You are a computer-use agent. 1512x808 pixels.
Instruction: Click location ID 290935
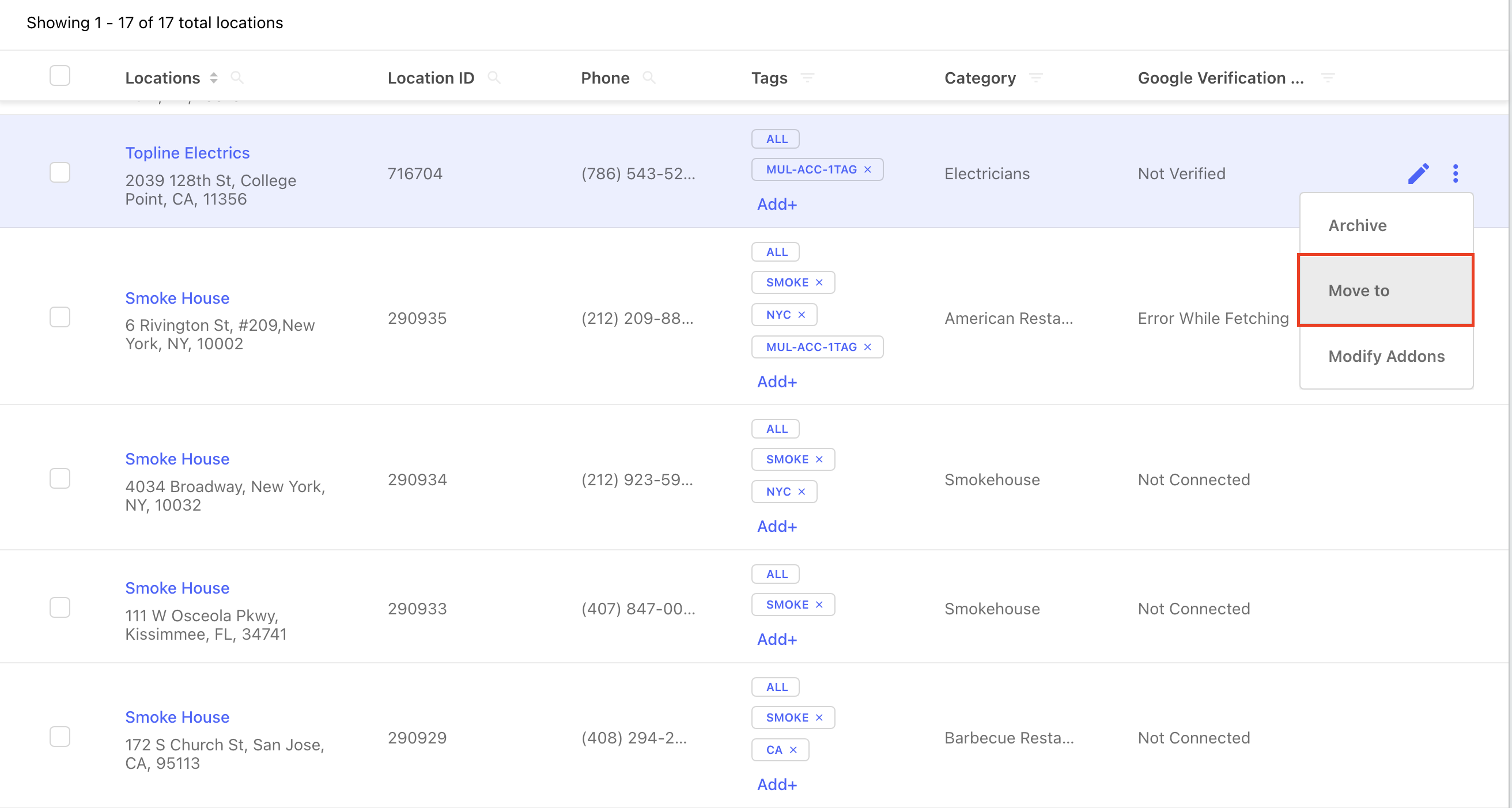pyautogui.click(x=417, y=318)
